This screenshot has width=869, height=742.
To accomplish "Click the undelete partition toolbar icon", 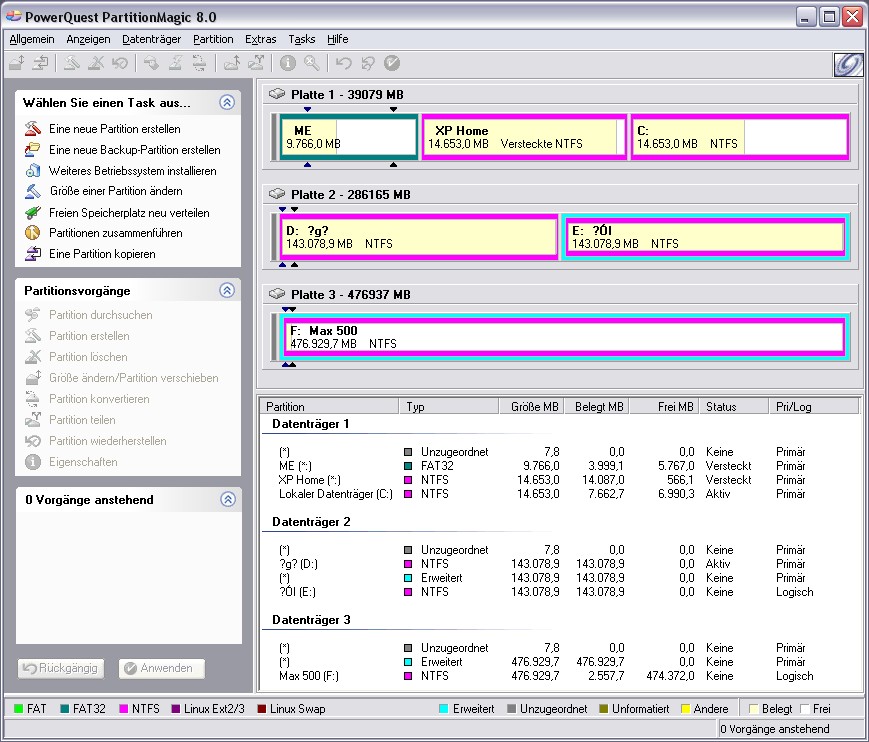I will pos(120,63).
